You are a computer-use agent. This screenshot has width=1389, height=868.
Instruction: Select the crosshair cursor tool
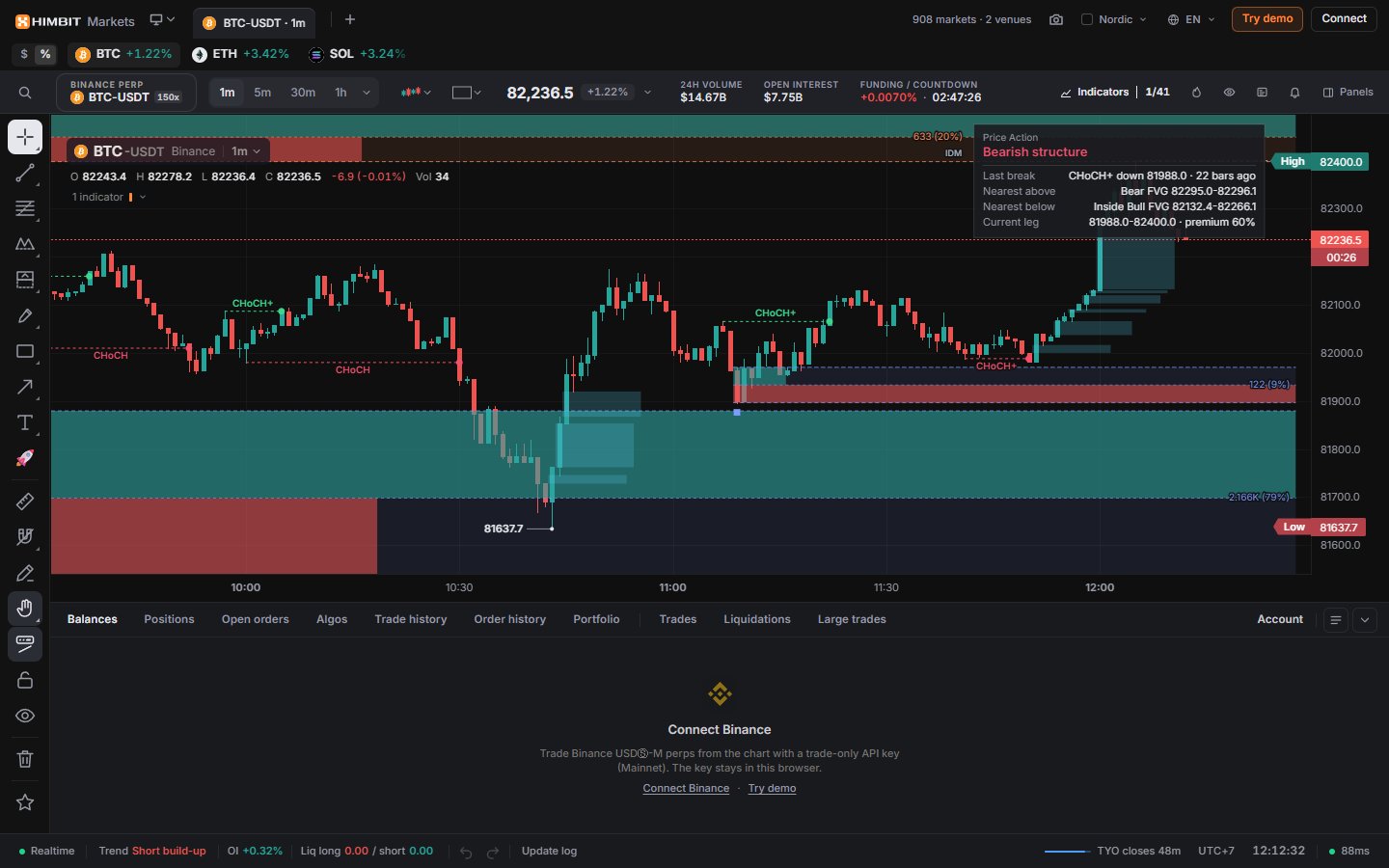click(25, 137)
